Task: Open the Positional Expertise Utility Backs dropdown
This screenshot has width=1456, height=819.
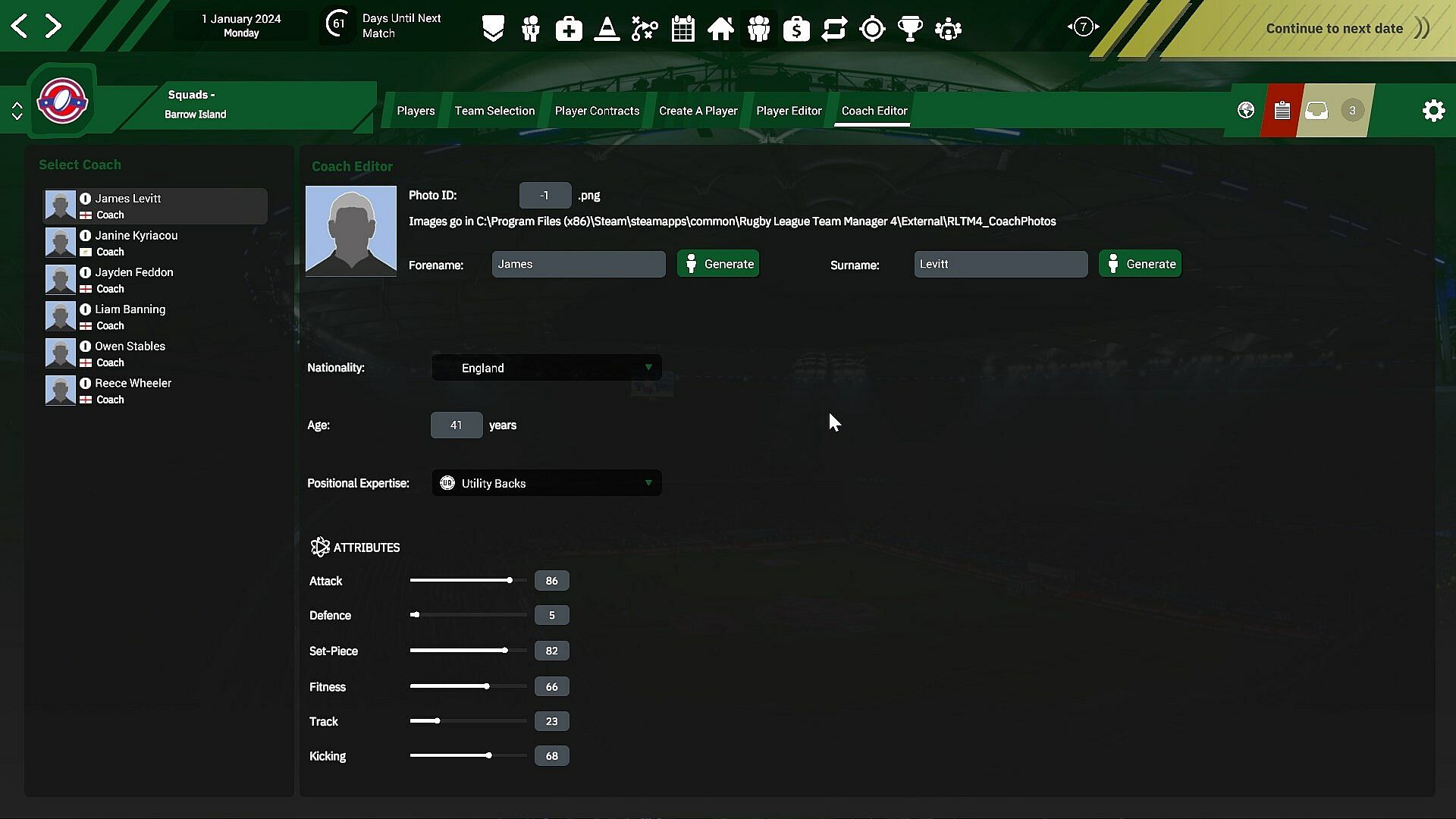Action: pos(546,483)
